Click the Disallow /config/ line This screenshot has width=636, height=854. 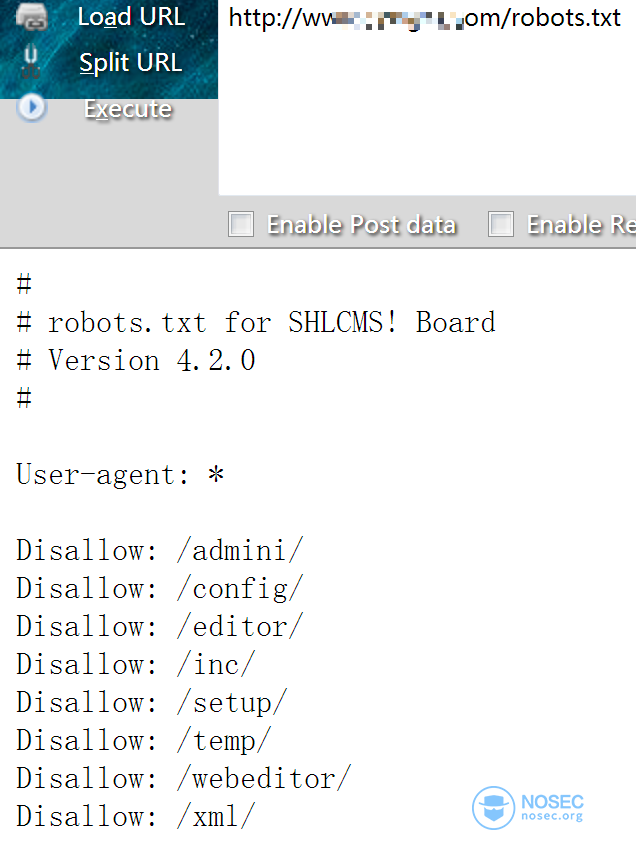pyautogui.click(x=160, y=589)
